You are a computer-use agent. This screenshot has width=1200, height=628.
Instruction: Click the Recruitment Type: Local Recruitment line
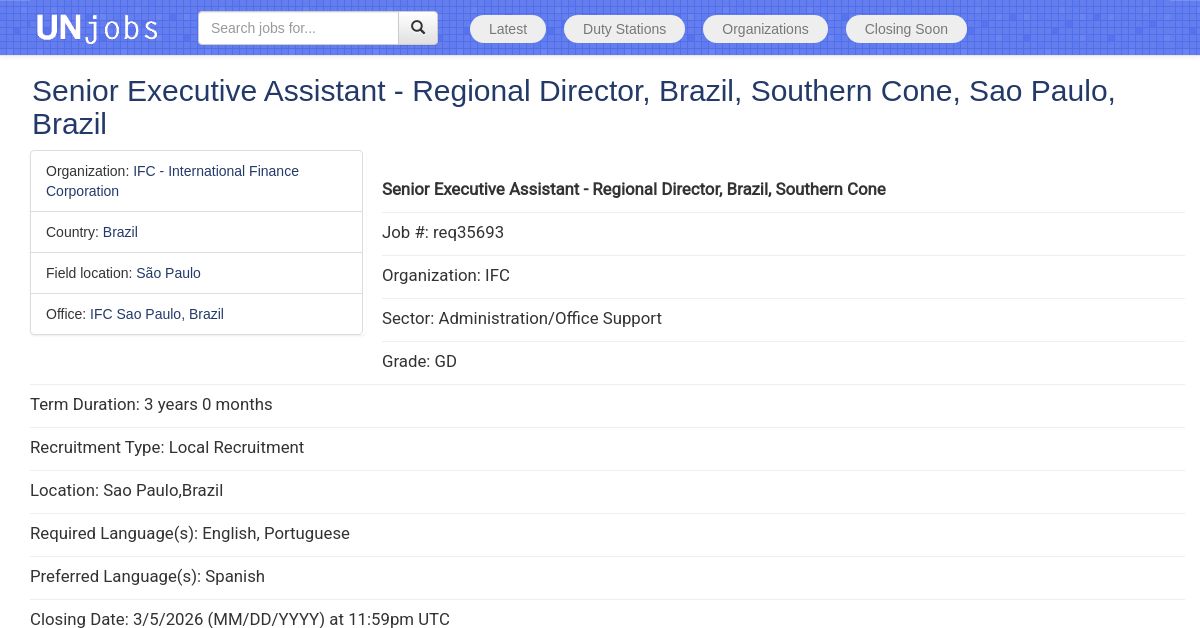point(167,447)
